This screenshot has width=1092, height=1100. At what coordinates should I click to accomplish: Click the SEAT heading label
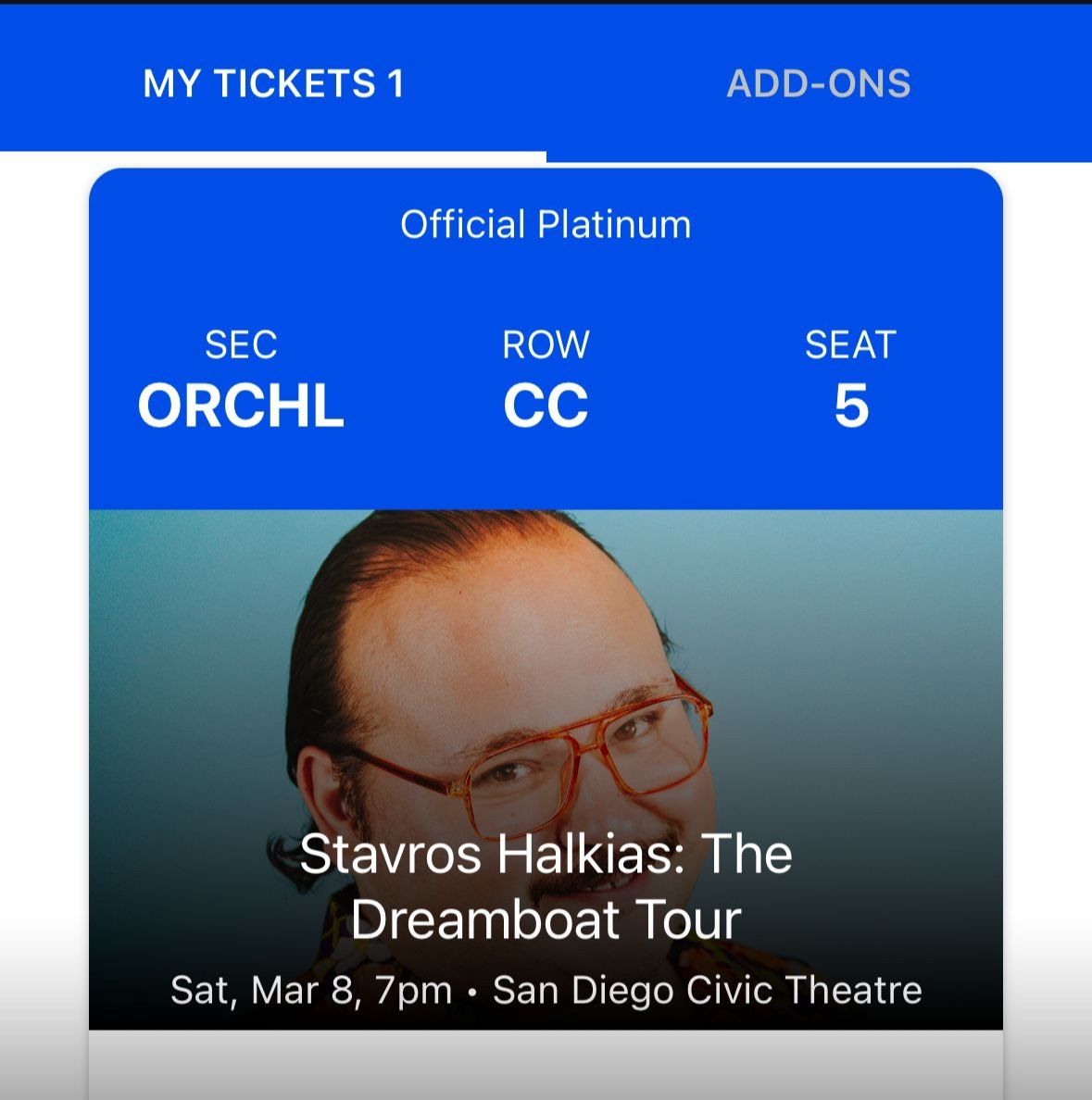[850, 344]
